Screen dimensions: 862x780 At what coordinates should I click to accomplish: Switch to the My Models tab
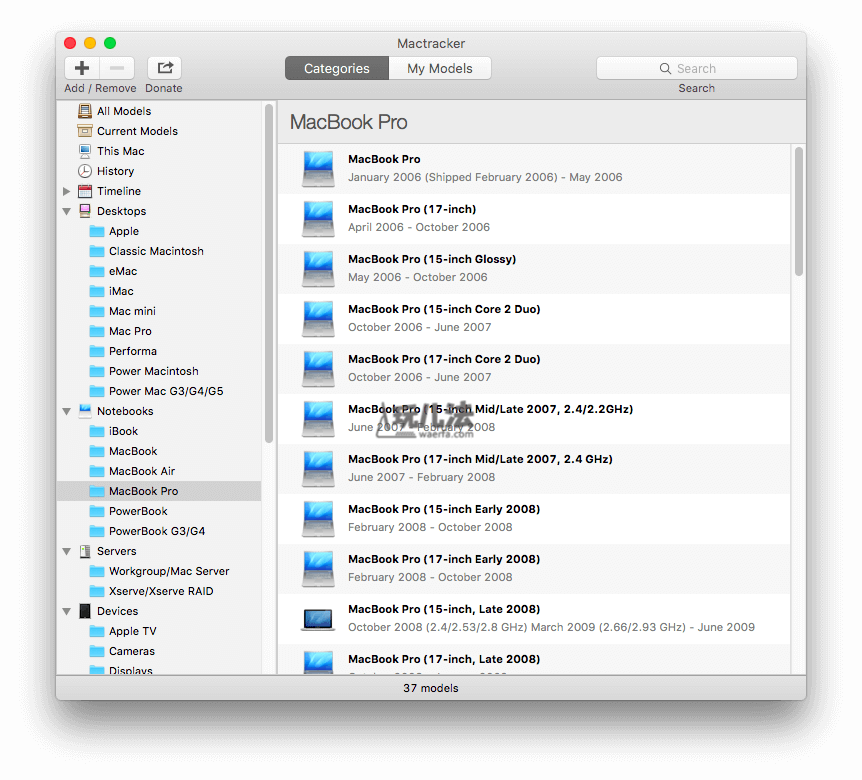(440, 69)
